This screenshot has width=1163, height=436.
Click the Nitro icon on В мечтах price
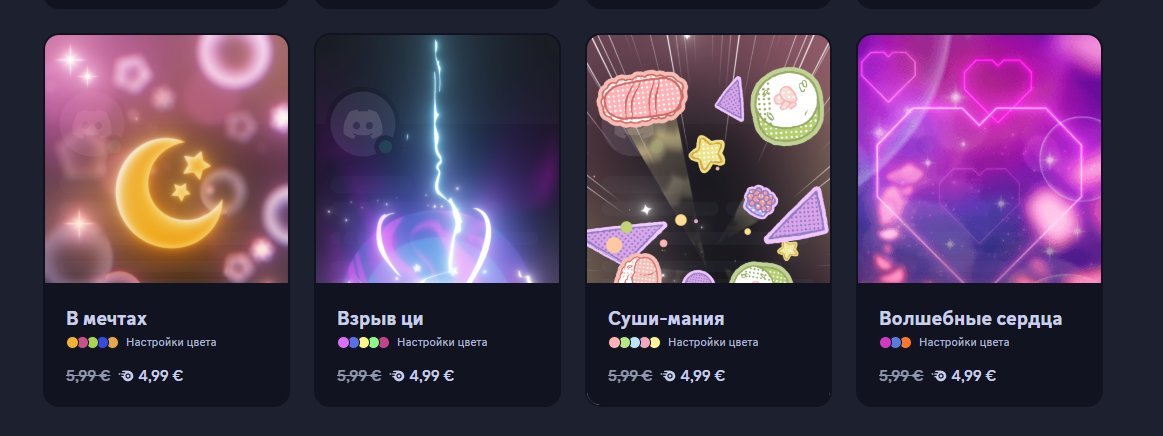tap(126, 376)
